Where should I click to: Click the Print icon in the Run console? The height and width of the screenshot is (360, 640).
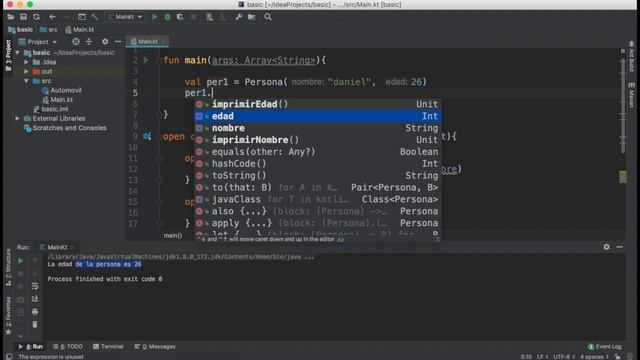[35, 312]
